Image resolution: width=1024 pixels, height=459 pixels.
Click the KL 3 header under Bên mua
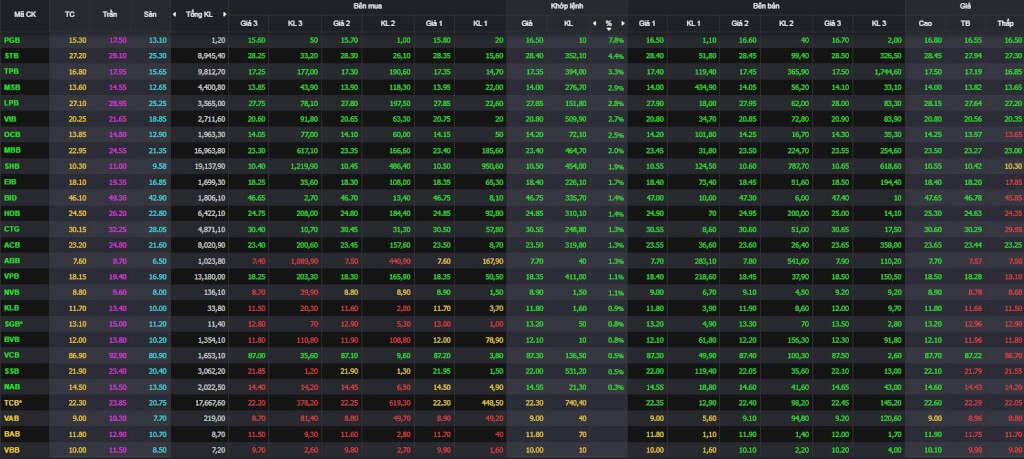295,24
